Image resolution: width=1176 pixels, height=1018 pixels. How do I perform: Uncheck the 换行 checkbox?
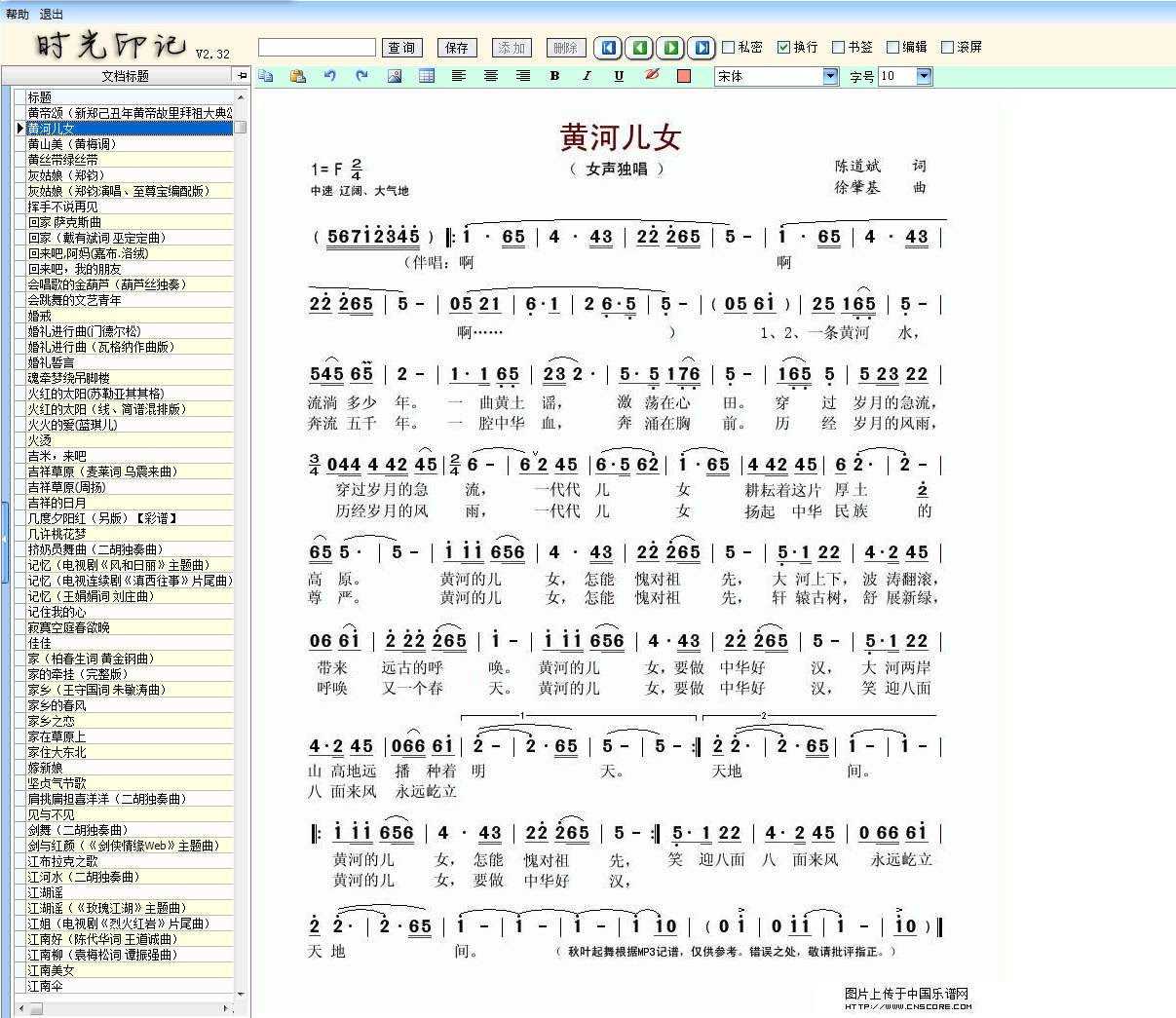(x=783, y=47)
